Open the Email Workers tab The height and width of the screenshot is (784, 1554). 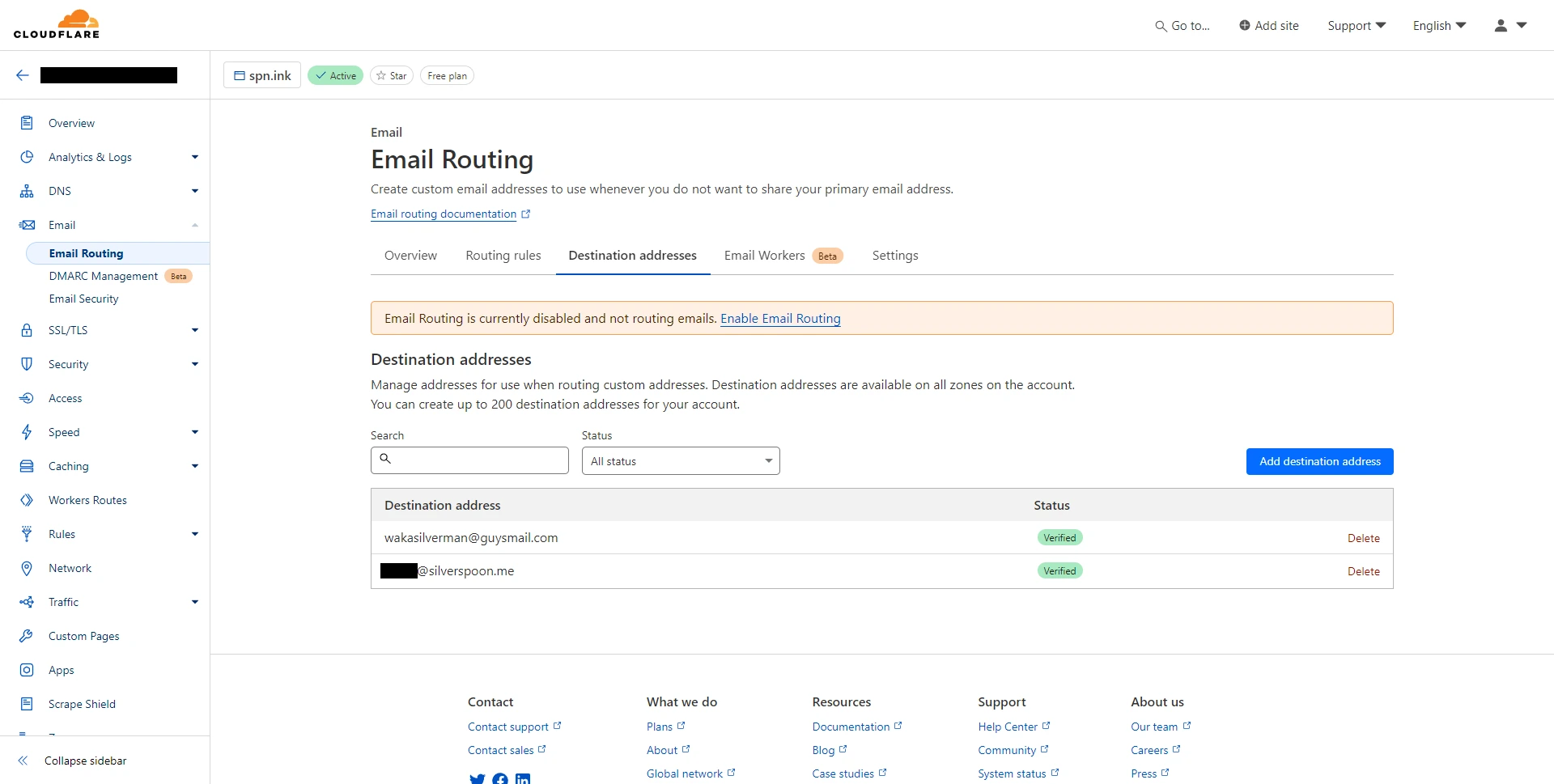(764, 256)
